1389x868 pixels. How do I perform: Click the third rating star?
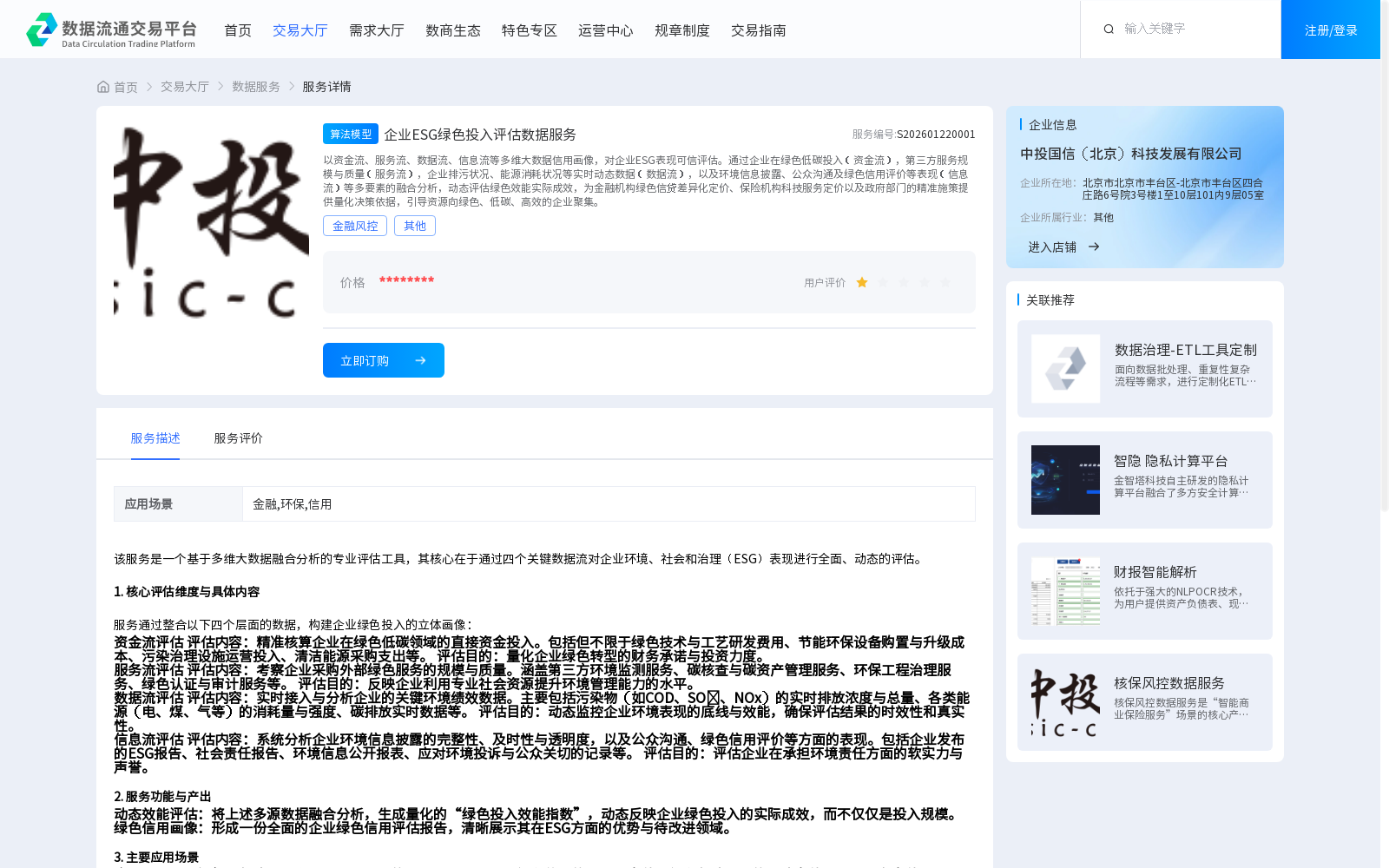point(904,282)
